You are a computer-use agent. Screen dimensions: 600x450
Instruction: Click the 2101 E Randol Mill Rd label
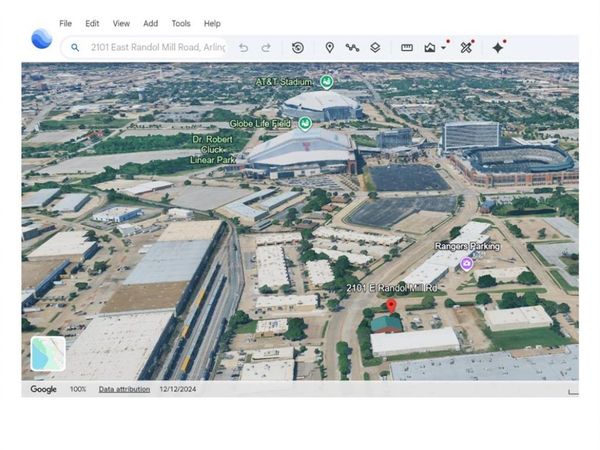(392, 288)
